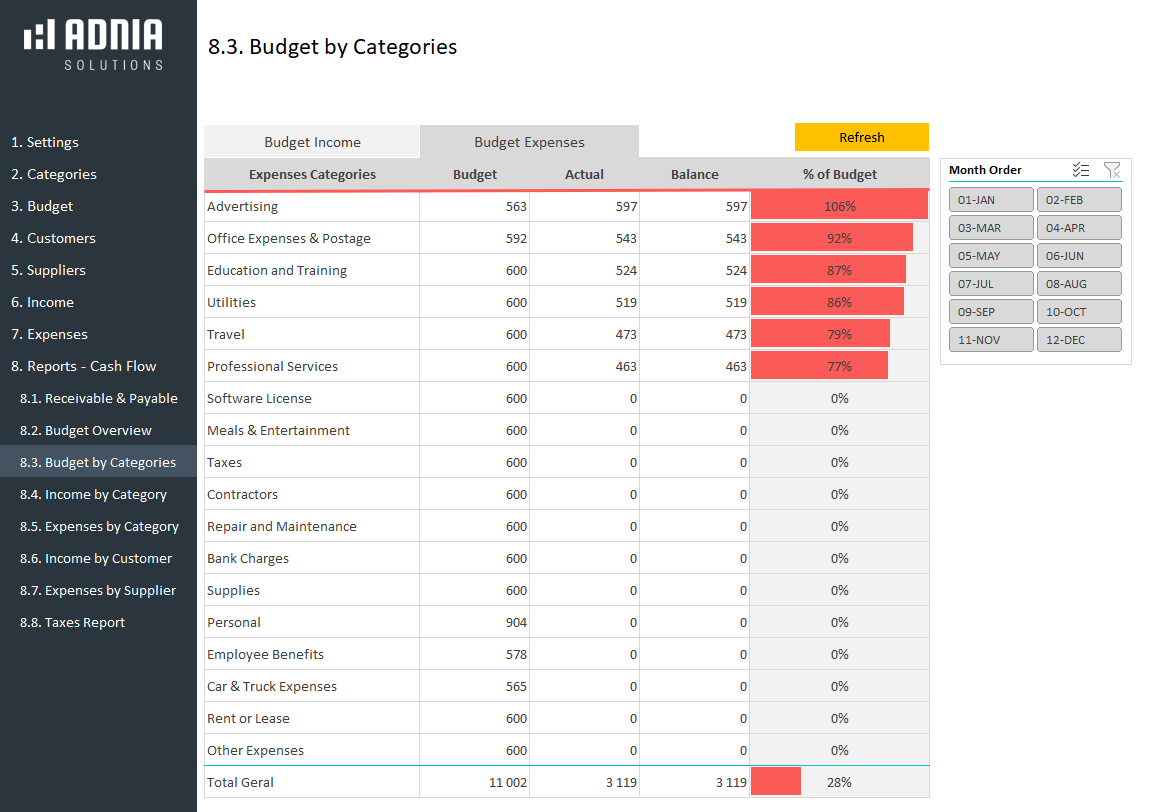Open 8. Reports - Cash Flow section
Viewport: 1163px width, 812px height.
tap(84, 366)
